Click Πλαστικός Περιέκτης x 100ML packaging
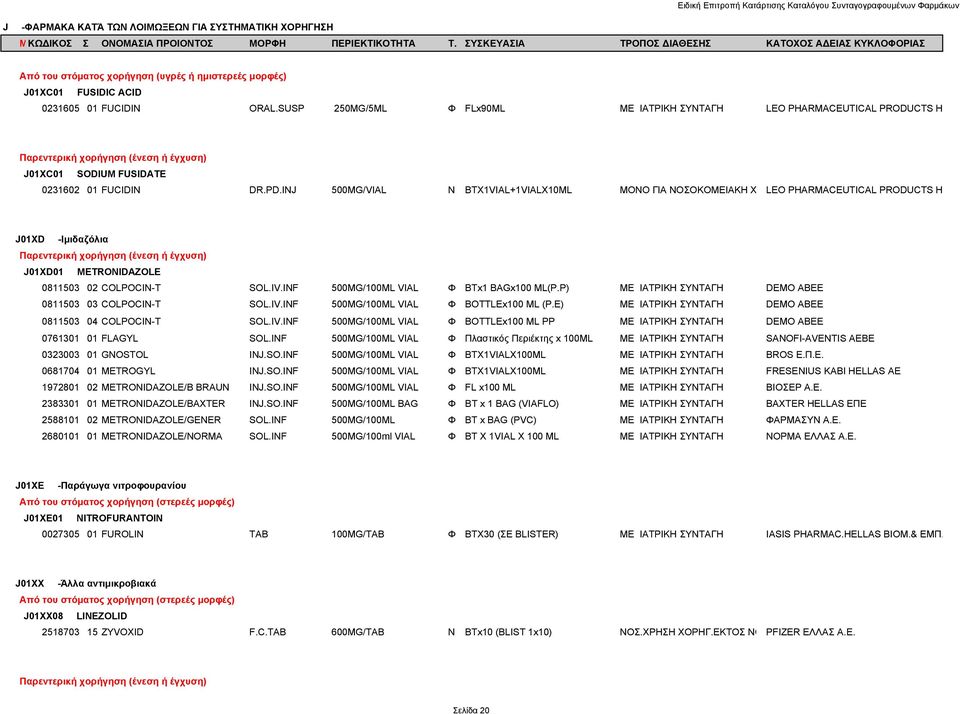 (x=528, y=339)
